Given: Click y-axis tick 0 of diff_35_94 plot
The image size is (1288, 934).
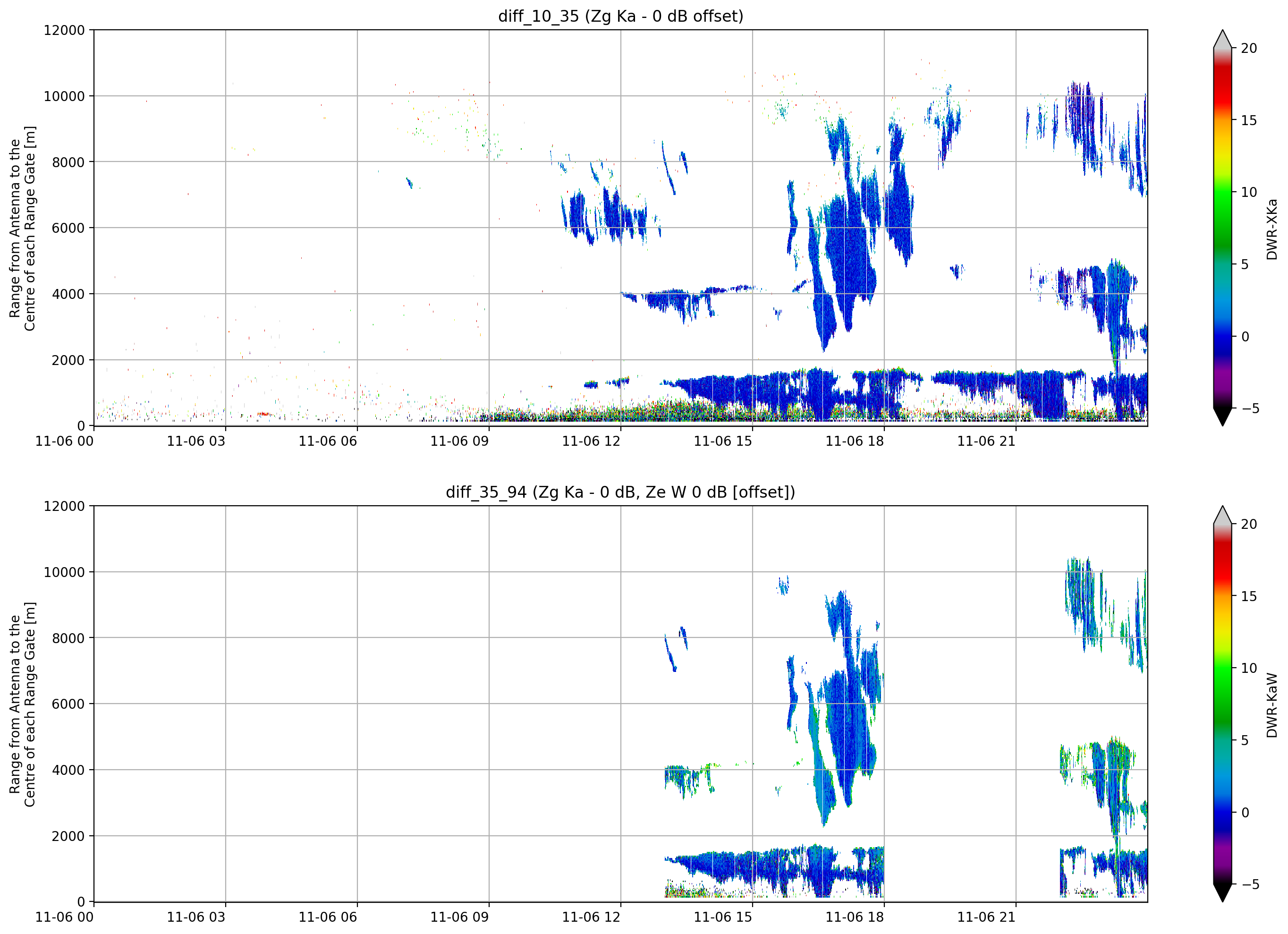Looking at the screenshot, I should [81, 902].
